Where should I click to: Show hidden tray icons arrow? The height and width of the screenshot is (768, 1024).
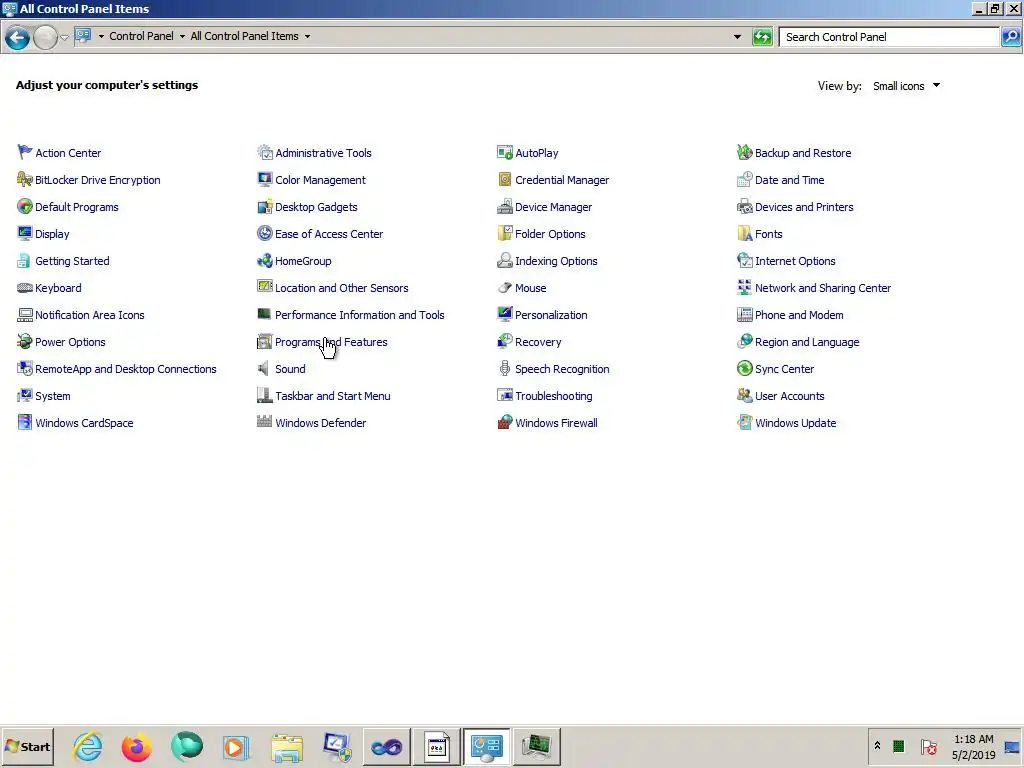click(x=877, y=745)
